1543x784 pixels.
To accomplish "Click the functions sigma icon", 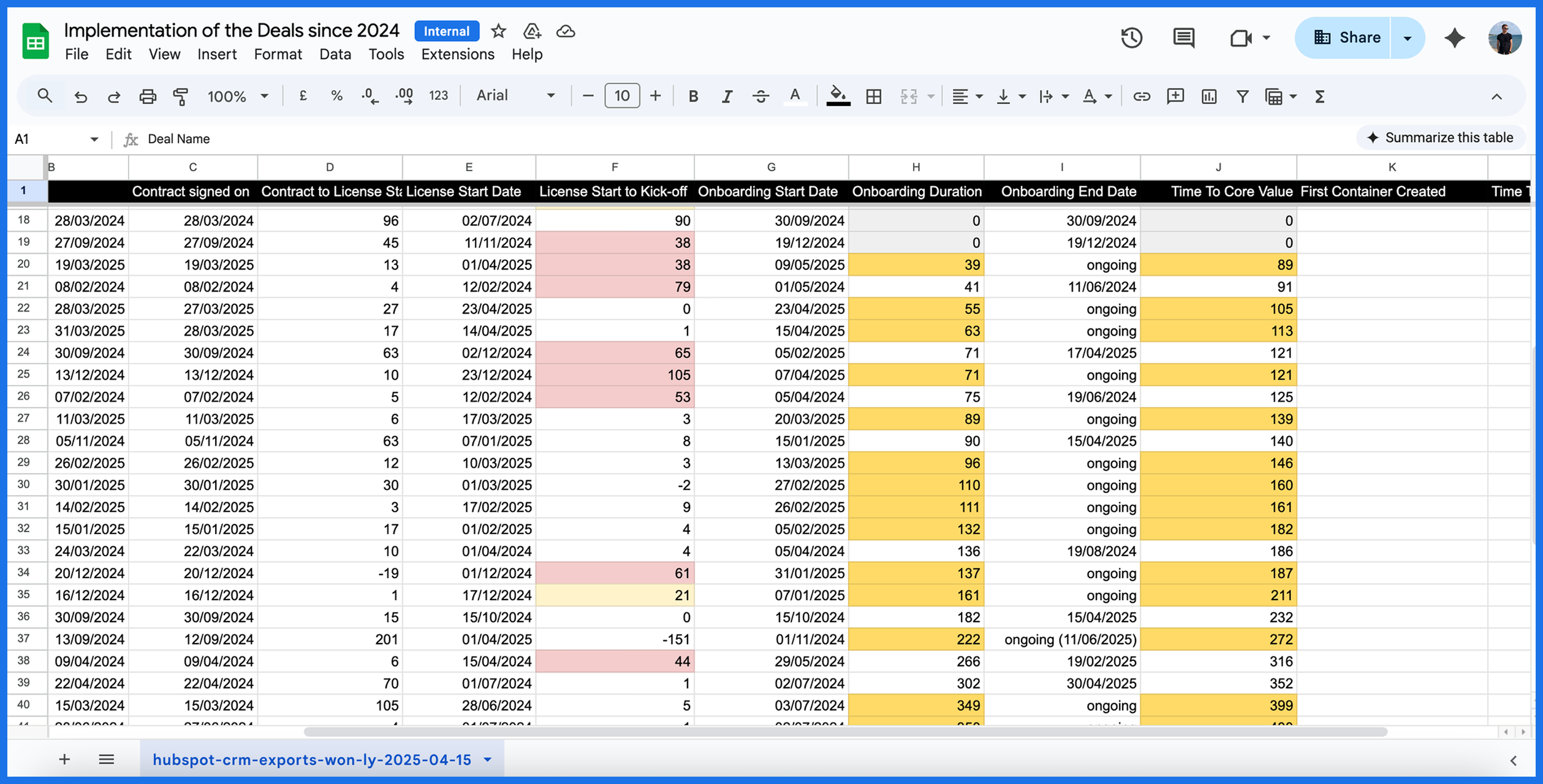I will click(x=1319, y=96).
